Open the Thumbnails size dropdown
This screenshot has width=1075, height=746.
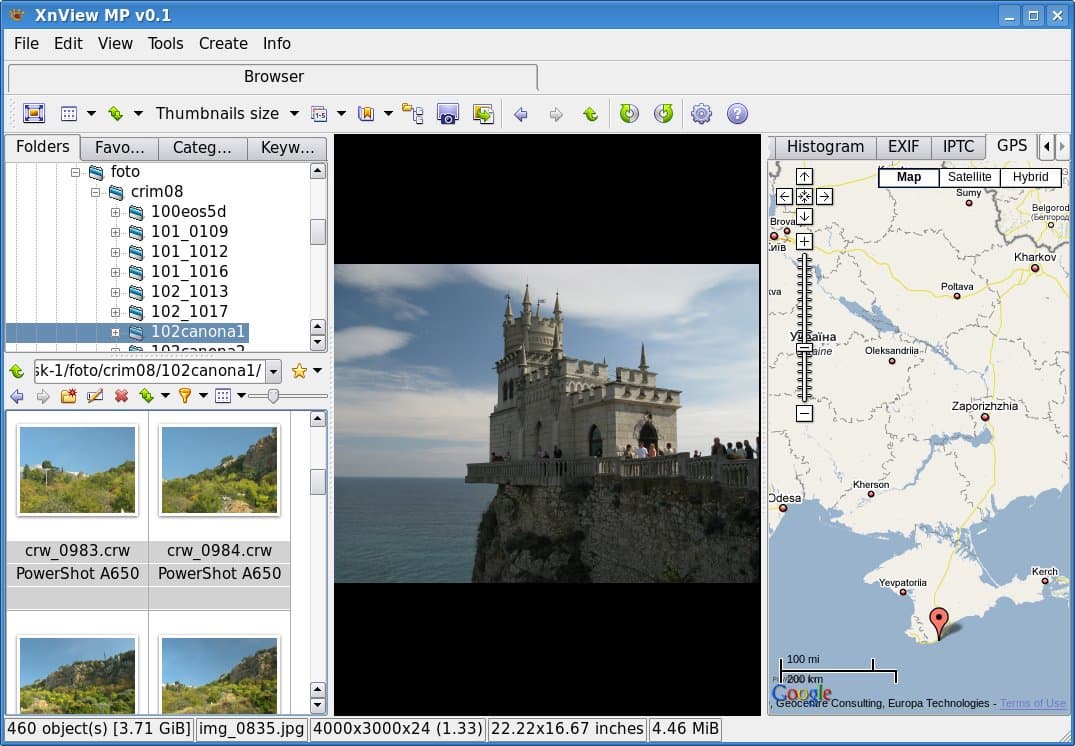[x=227, y=114]
